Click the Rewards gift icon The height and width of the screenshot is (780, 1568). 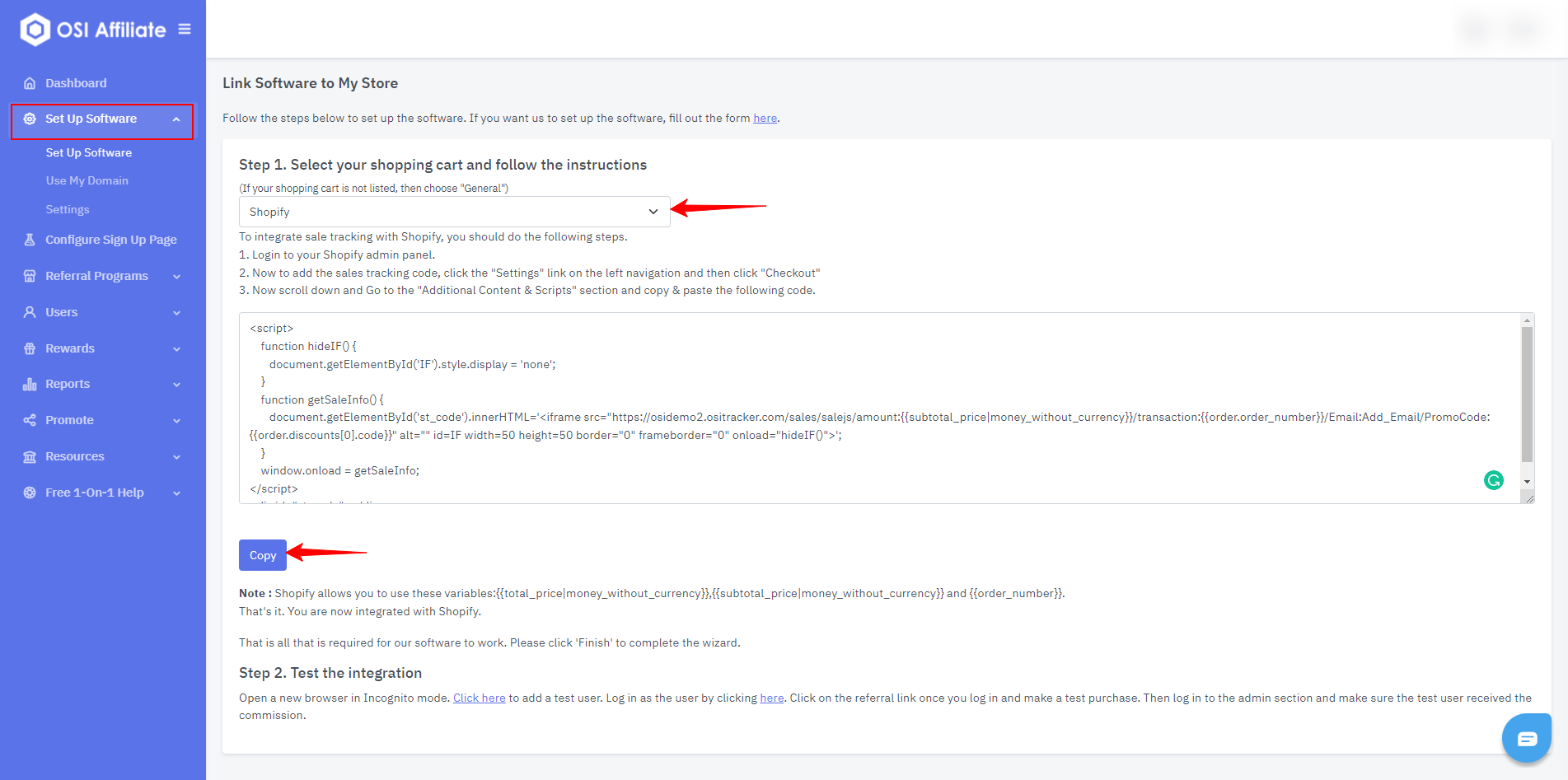[30, 348]
